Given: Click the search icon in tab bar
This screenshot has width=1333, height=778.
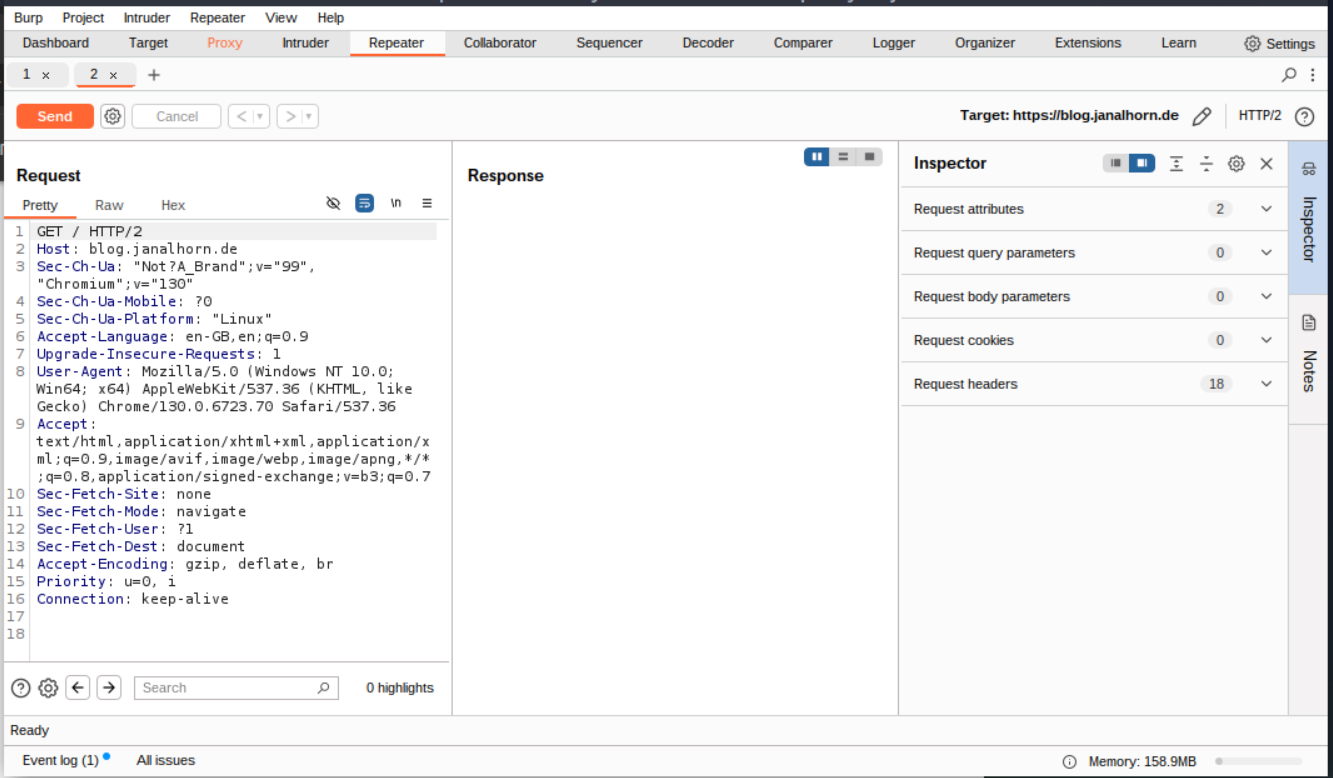Looking at the screenshot, I should pyautogui.click(x=1289, y=75).
